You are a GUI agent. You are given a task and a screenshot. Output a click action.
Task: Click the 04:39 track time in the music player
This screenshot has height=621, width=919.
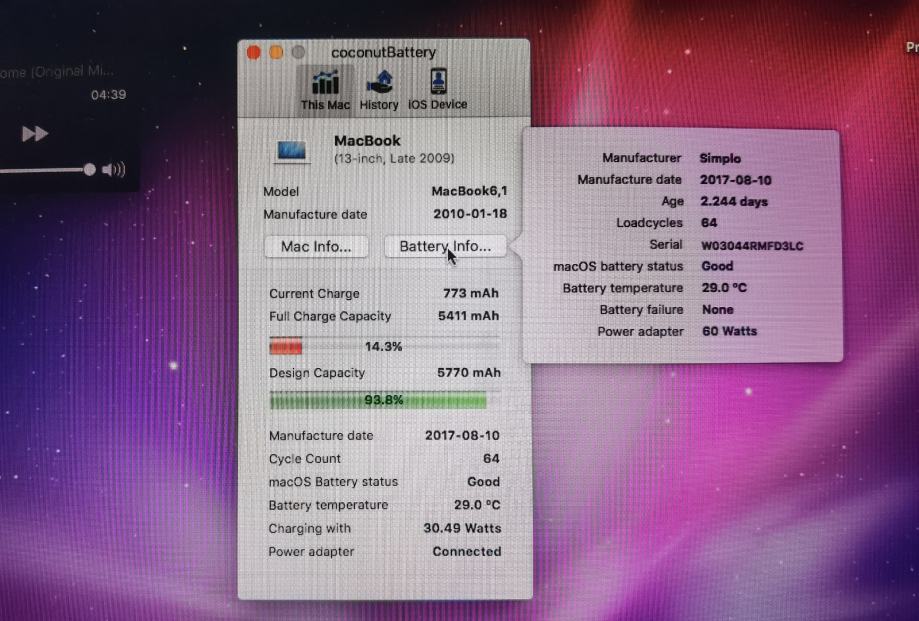(108, 94)
